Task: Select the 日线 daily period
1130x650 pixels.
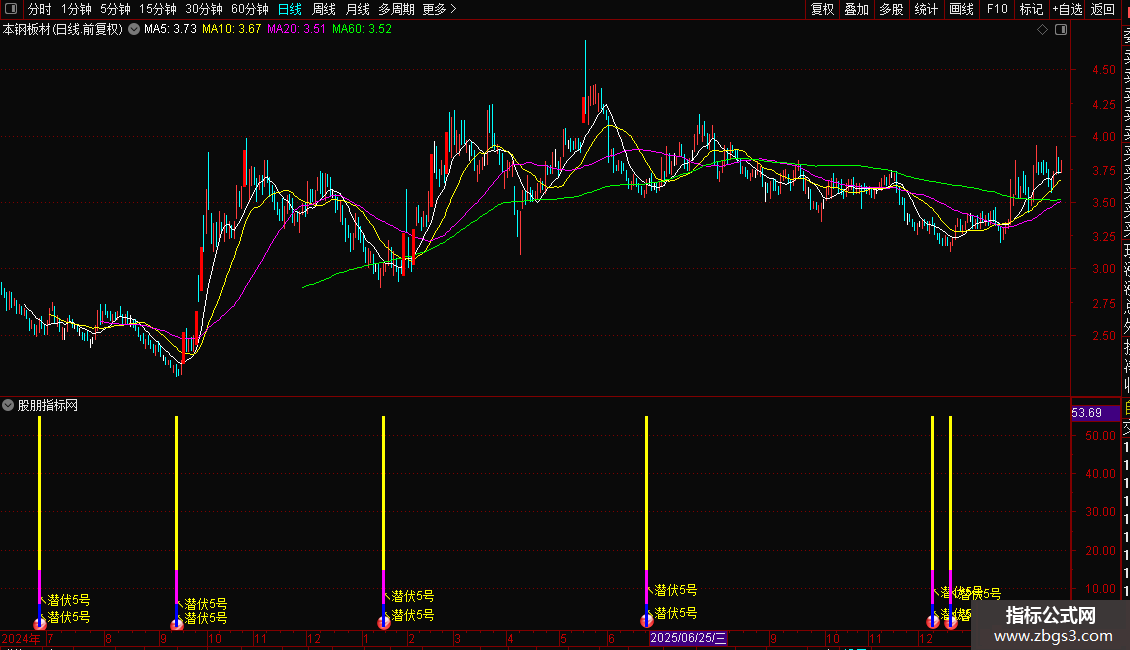Action: (290, 9)
